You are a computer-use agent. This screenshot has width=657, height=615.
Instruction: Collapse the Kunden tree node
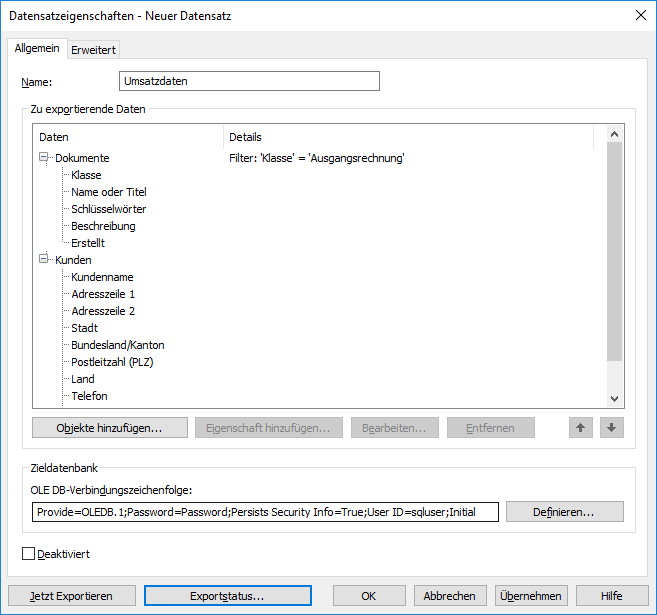(x=43, y=260)
